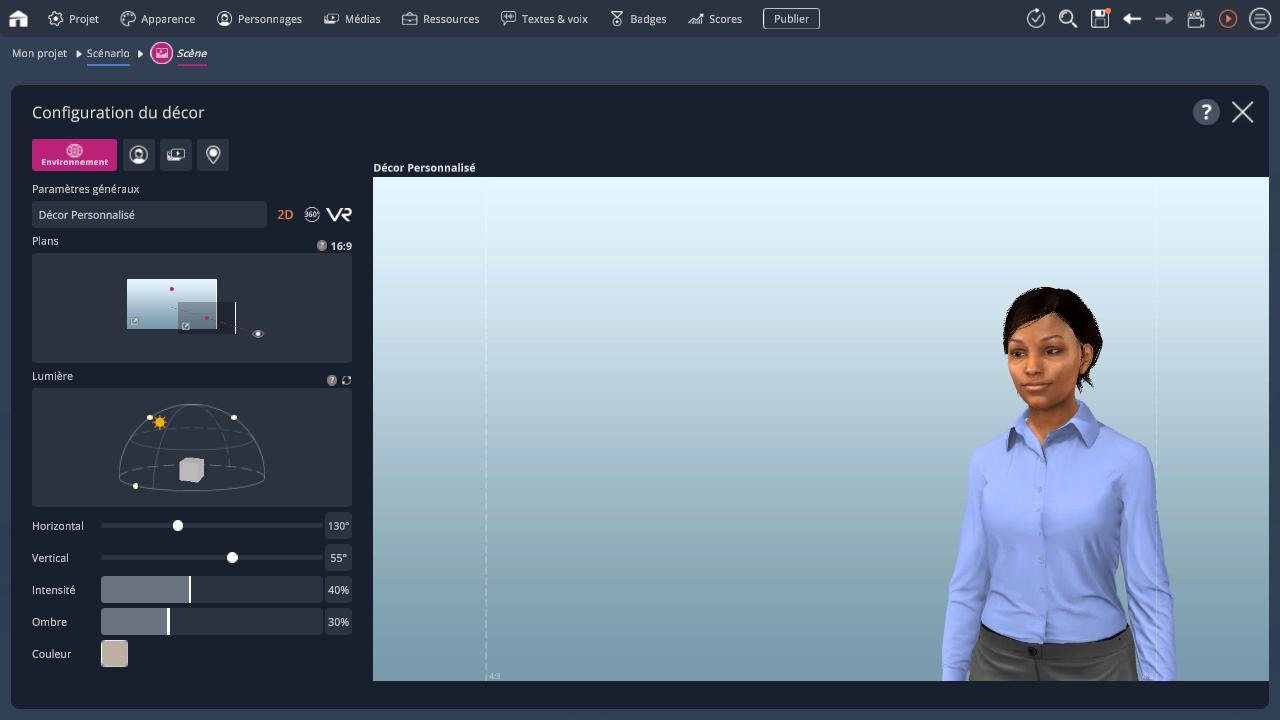Go to Mon projet breadcrumb
This screenshot has width=1280, height=720.
tap(39, 53)
